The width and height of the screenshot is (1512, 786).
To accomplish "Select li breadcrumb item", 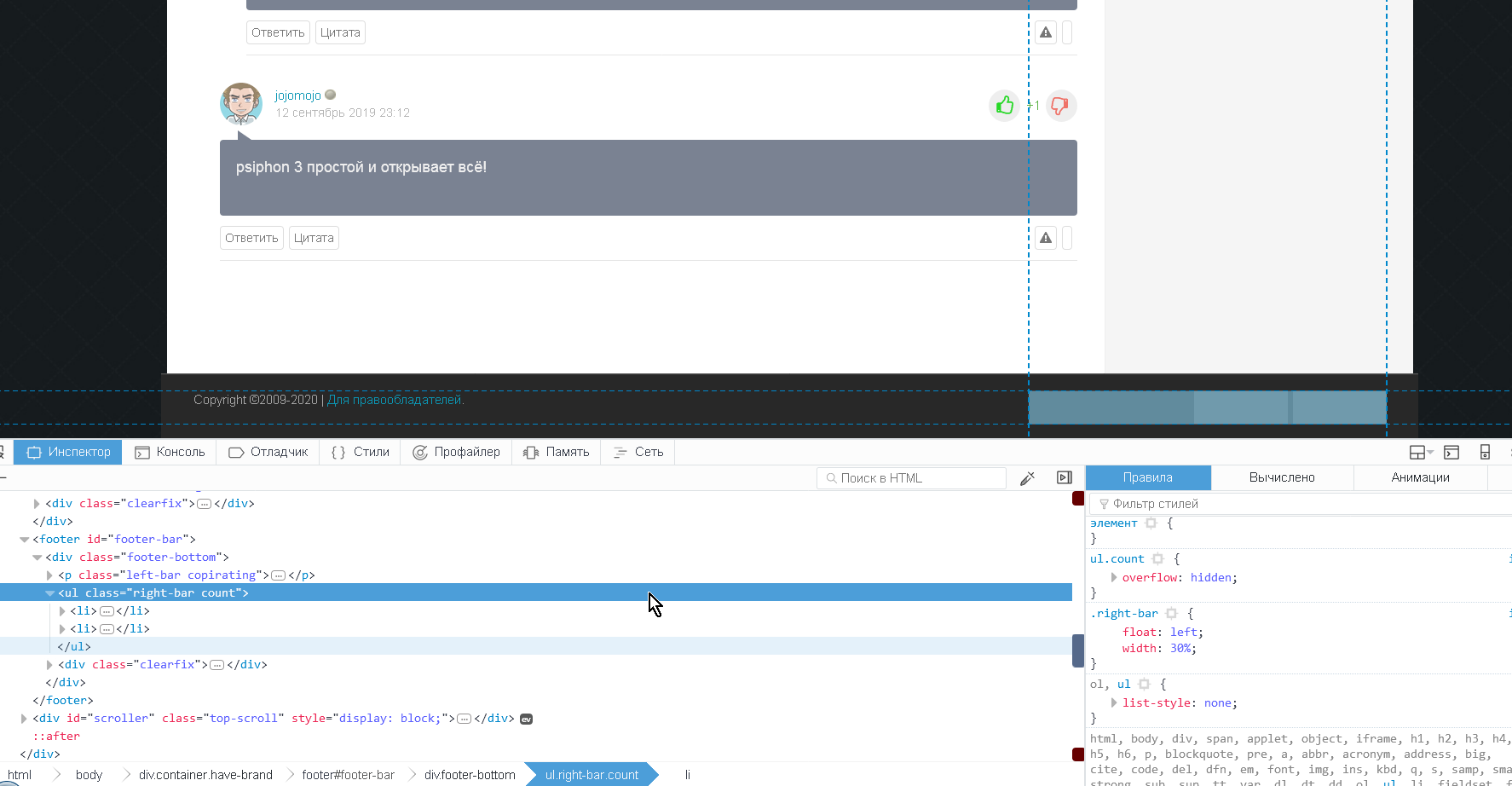I will pos(688,775).
